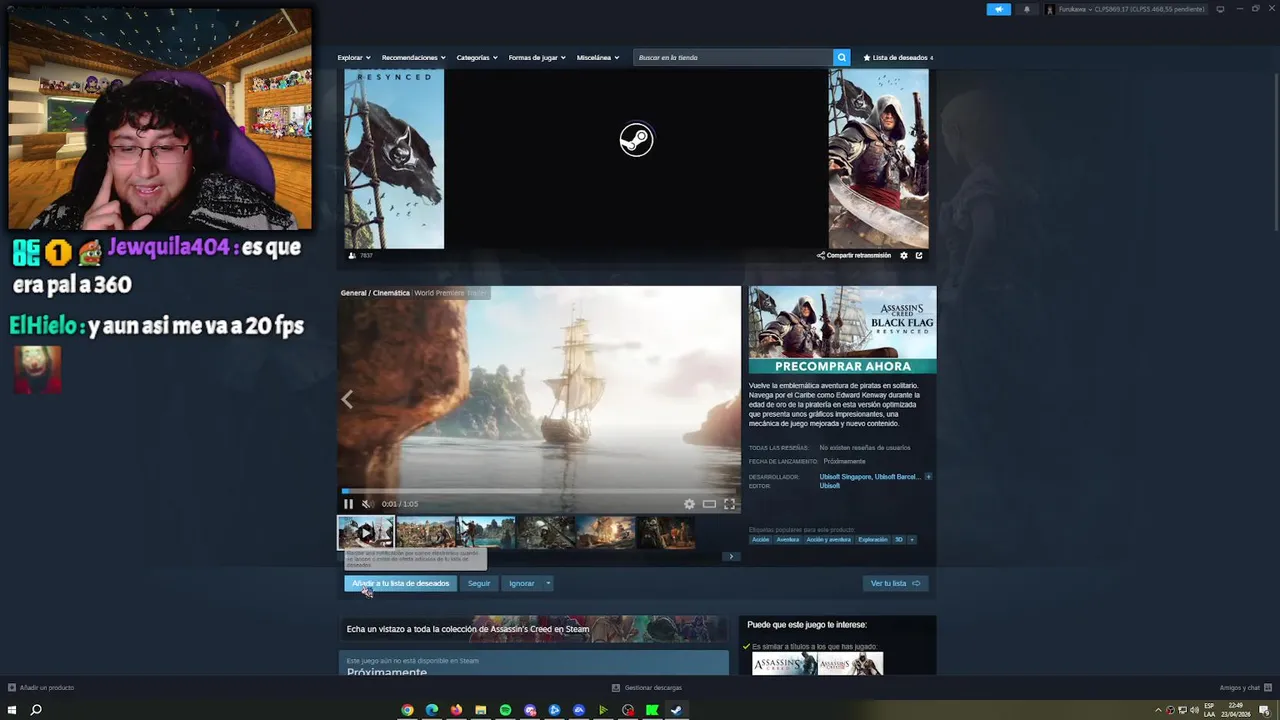Image resolution: width=1280 pixels, height=720 pixels.
Task: Click the blue announcements megaphone icon
Action: coord(998,9)
